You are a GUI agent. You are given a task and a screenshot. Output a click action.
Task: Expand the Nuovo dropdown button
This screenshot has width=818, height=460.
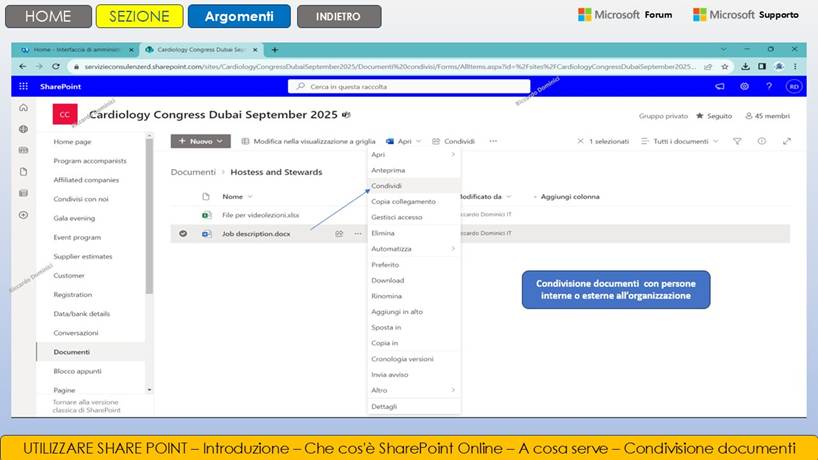[x=200, y=141]
